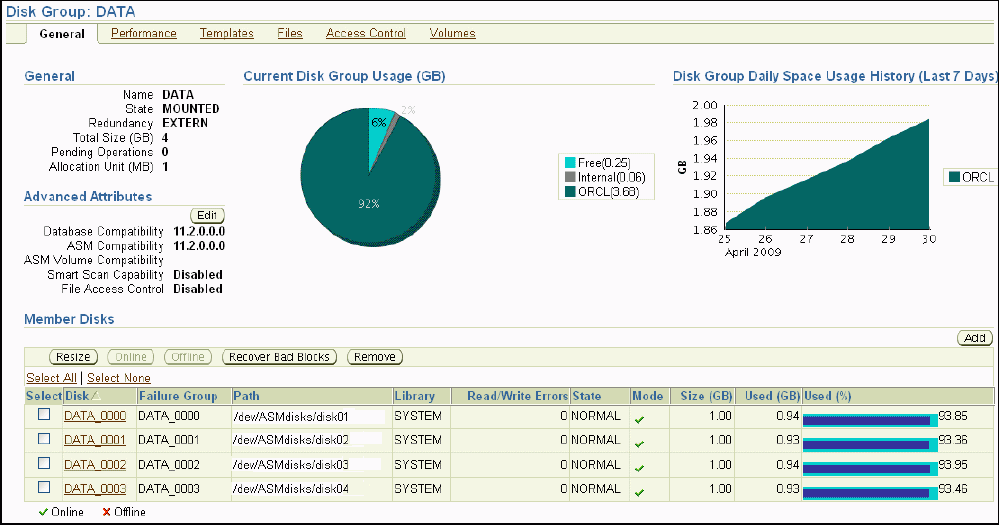The width and height of the screenshot is (999, 525).
Task: Click the green Mode checkmark for DATA_0003
Action: click(x=641, y=492)
